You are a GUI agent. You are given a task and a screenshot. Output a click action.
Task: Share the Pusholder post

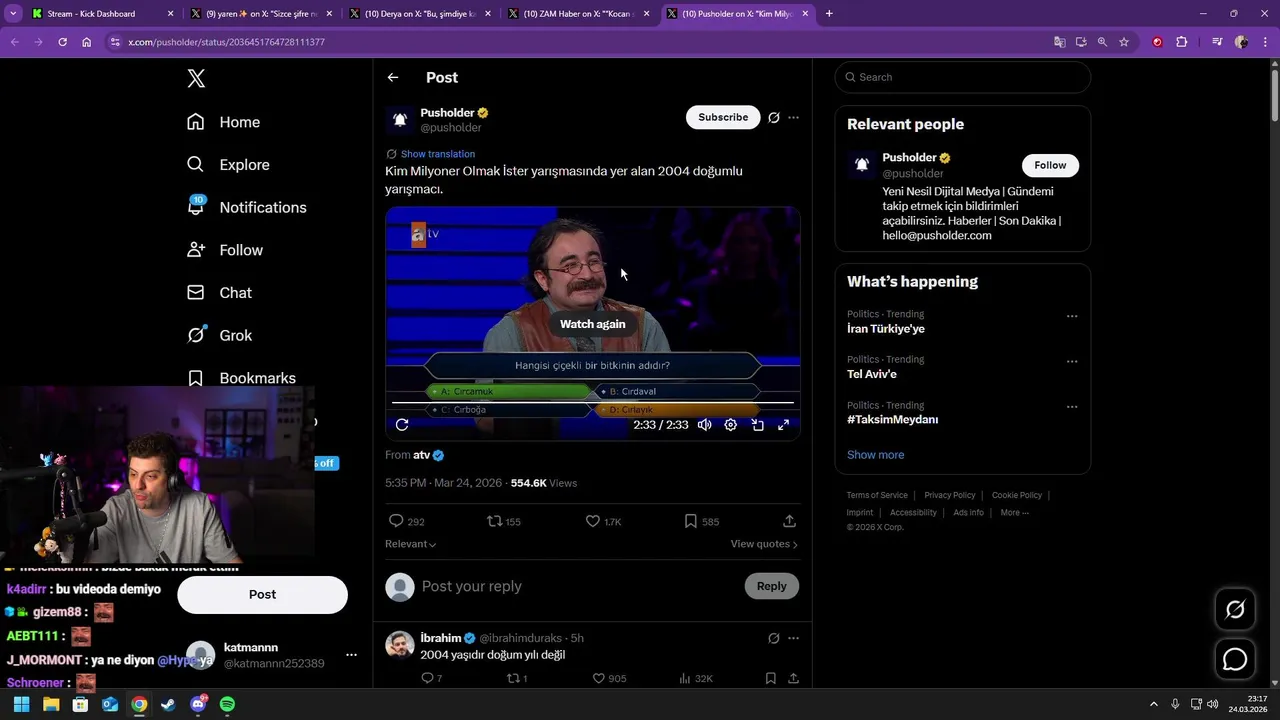pyautogui.click(x=789, y=521)
